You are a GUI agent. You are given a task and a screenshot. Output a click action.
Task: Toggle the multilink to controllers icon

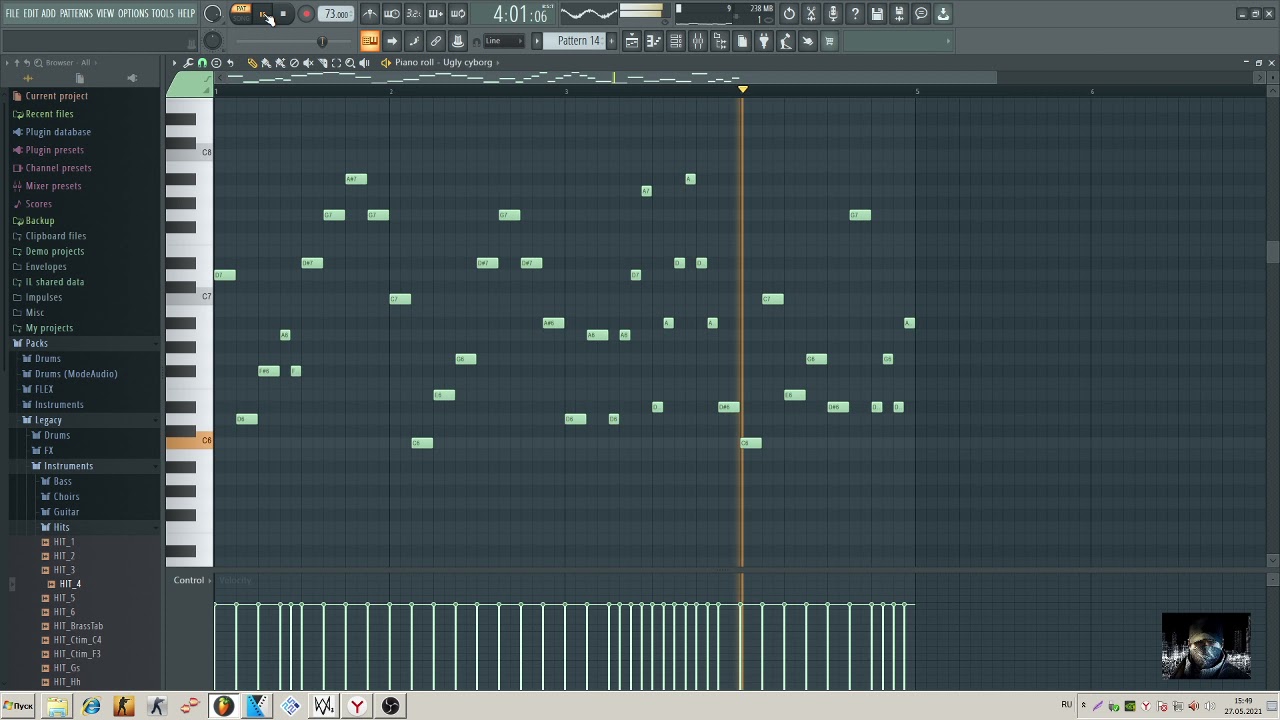[x=458, y=41]
